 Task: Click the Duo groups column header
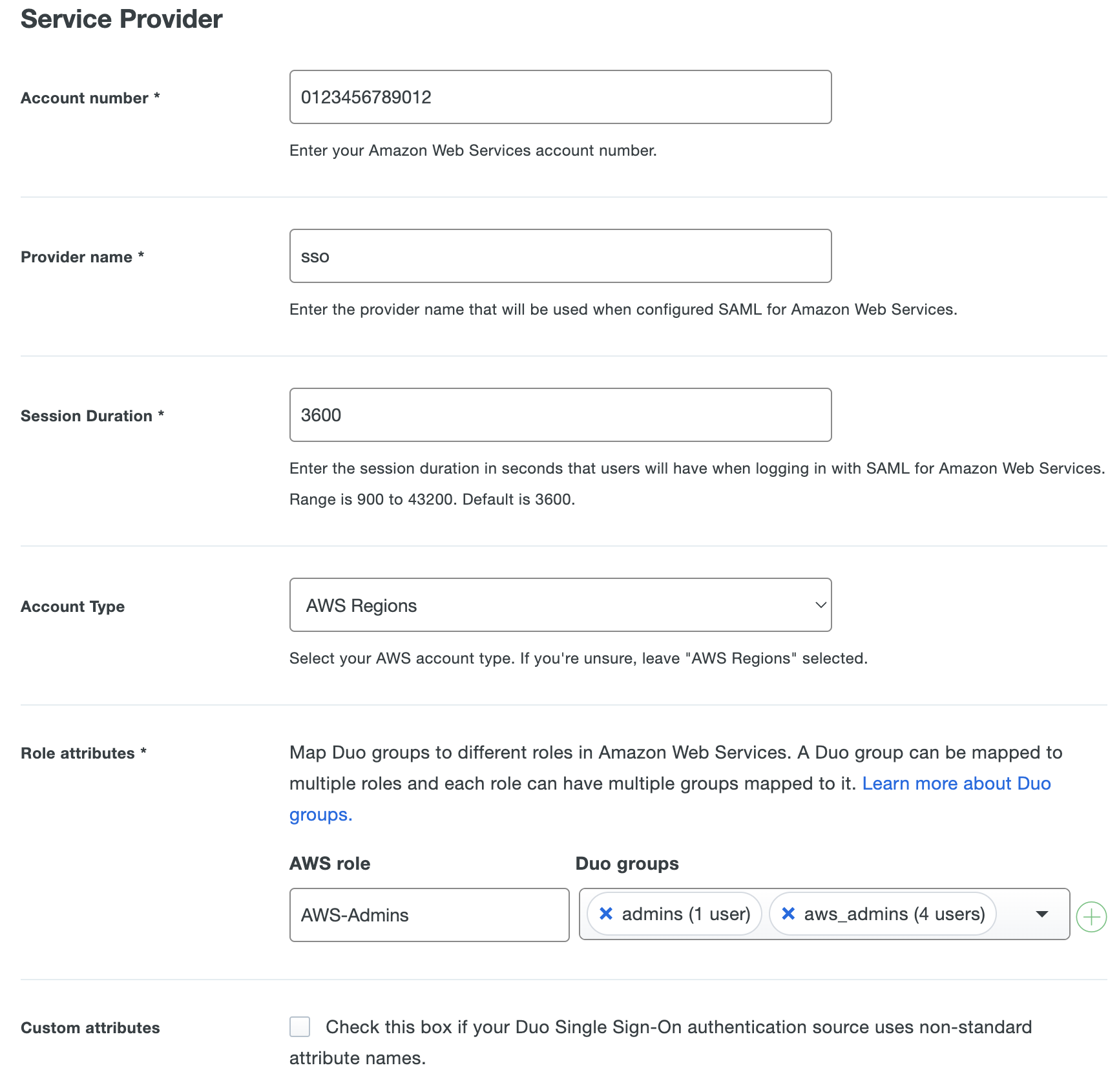626,863
